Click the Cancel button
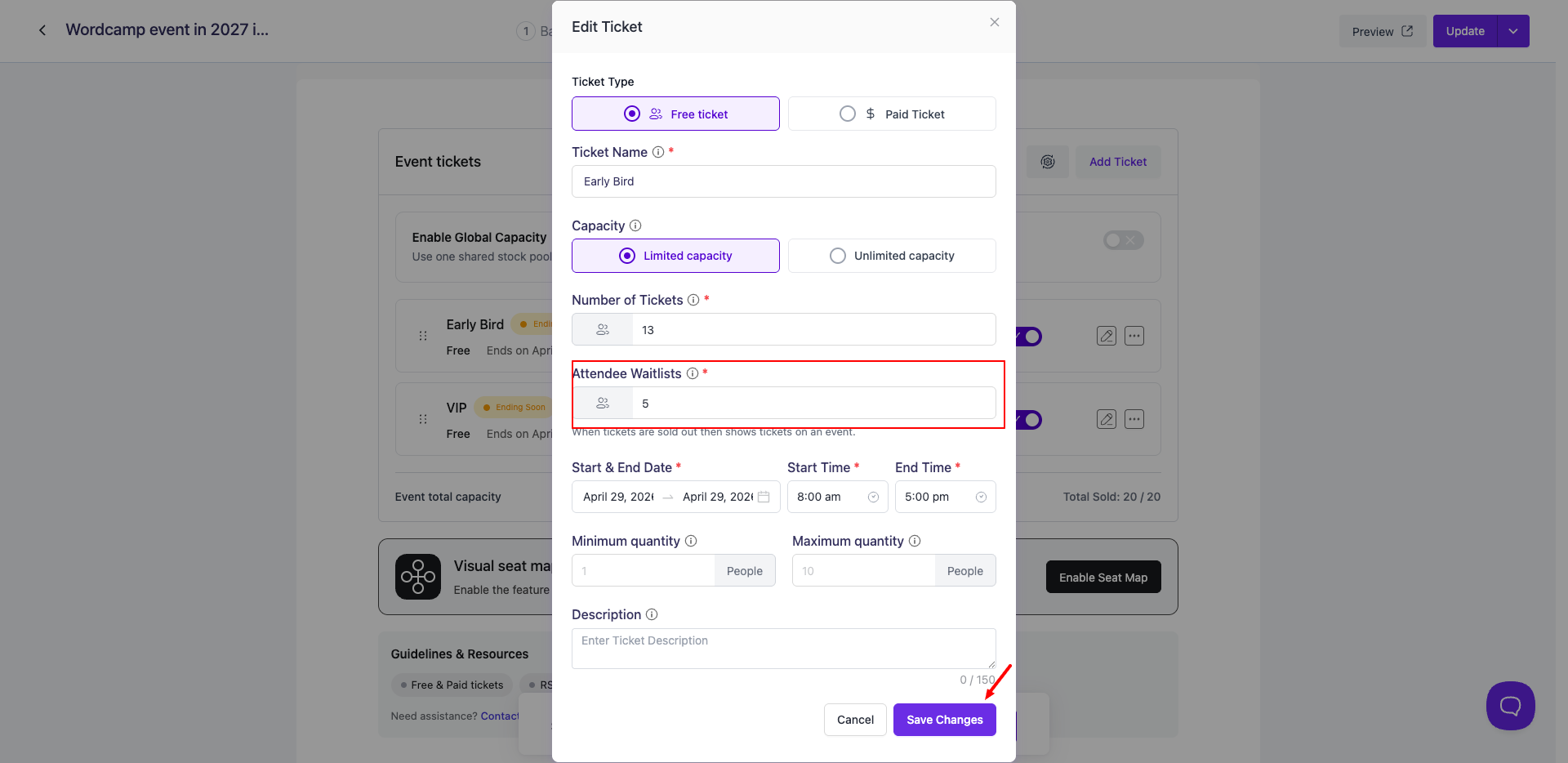Image resolution: width=1568 pixels, height=763 pixels. pos(855,720)
